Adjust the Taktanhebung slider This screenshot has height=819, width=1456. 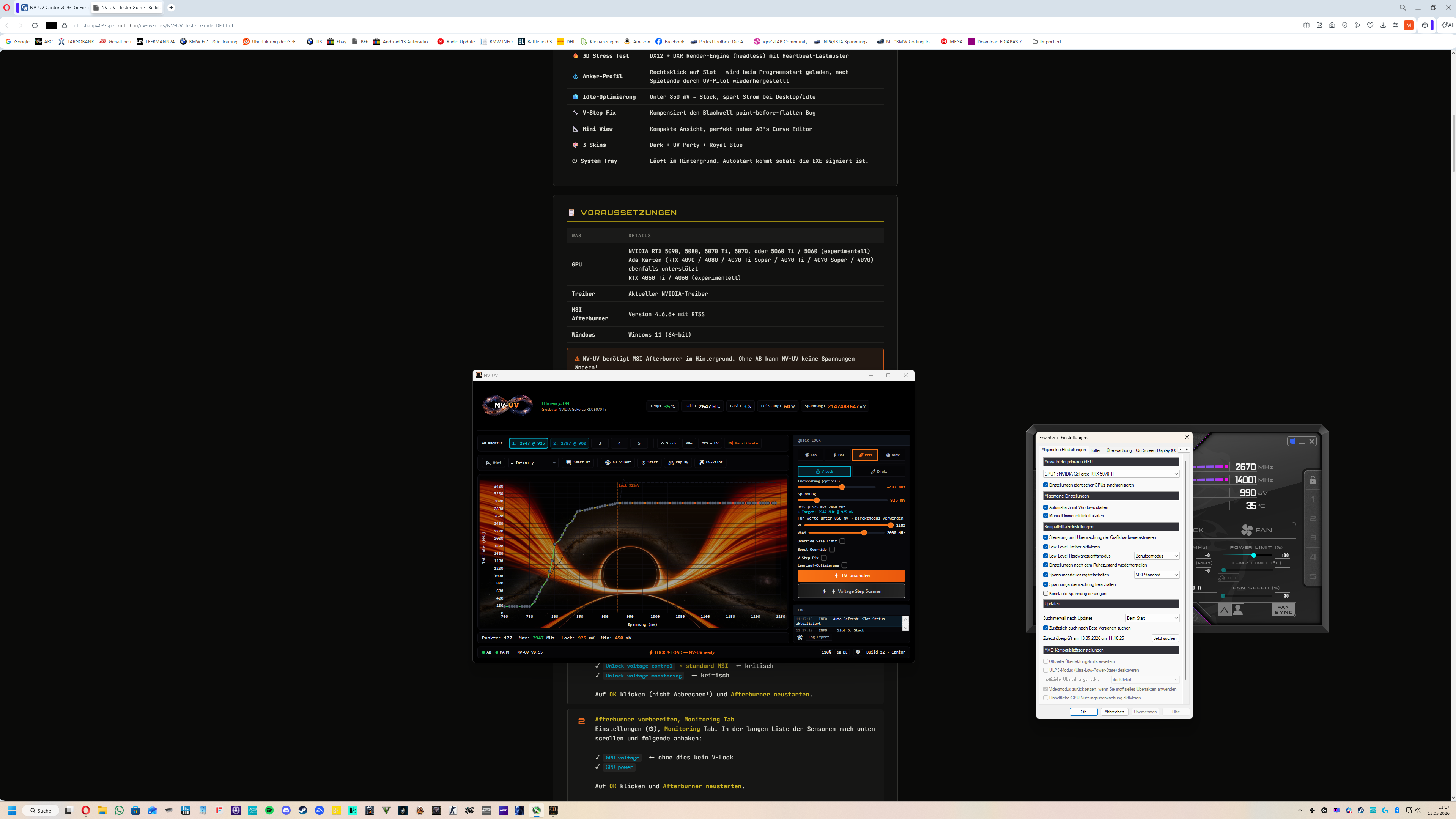(842, 487)
